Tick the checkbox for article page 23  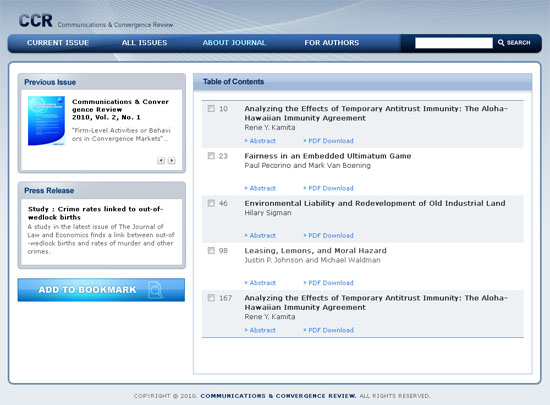click(x=211, y=156)
